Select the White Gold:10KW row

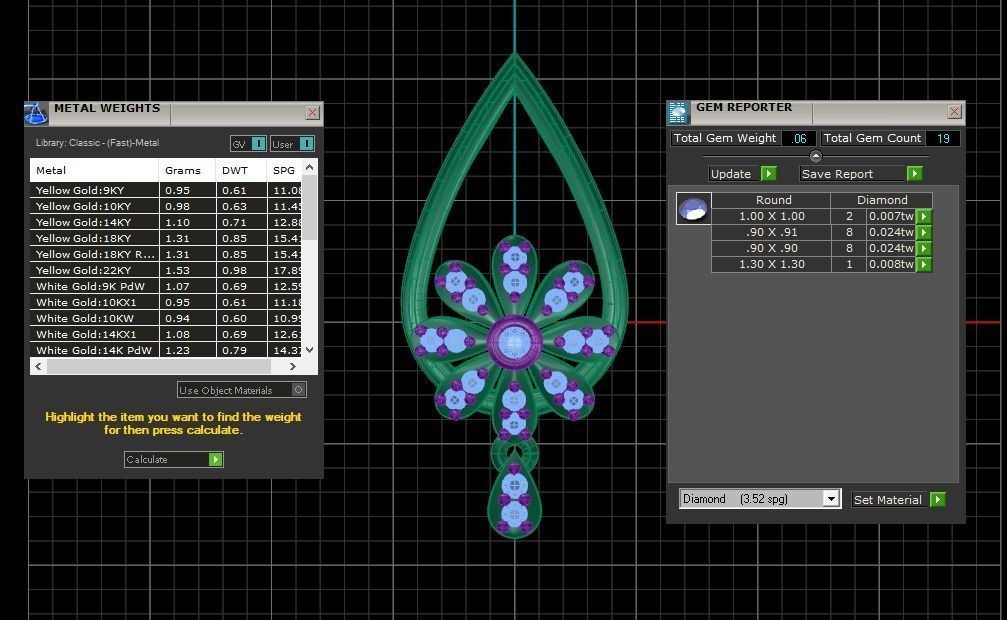point(166,318)
